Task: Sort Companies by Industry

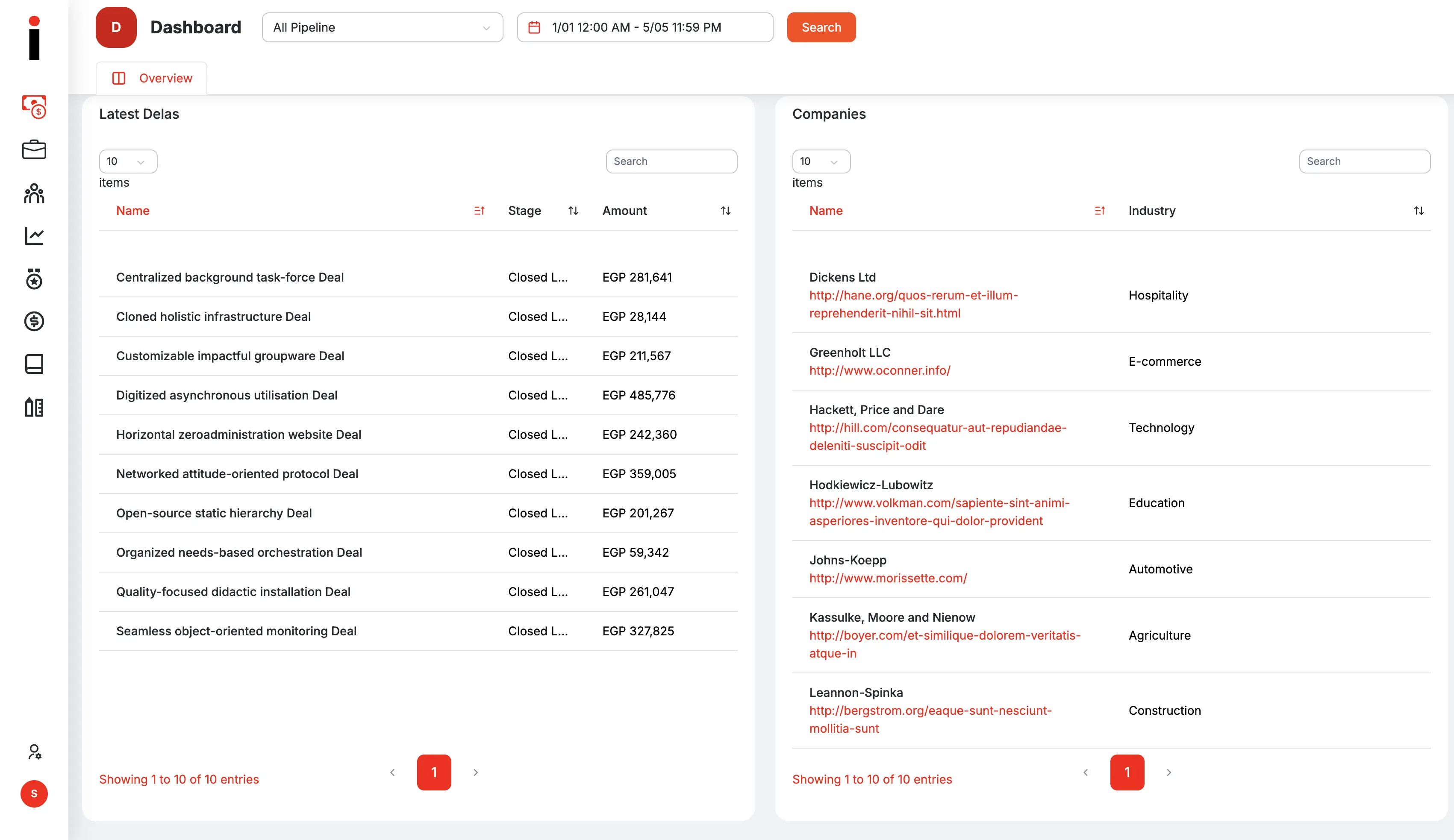Action: [1419, 211]
